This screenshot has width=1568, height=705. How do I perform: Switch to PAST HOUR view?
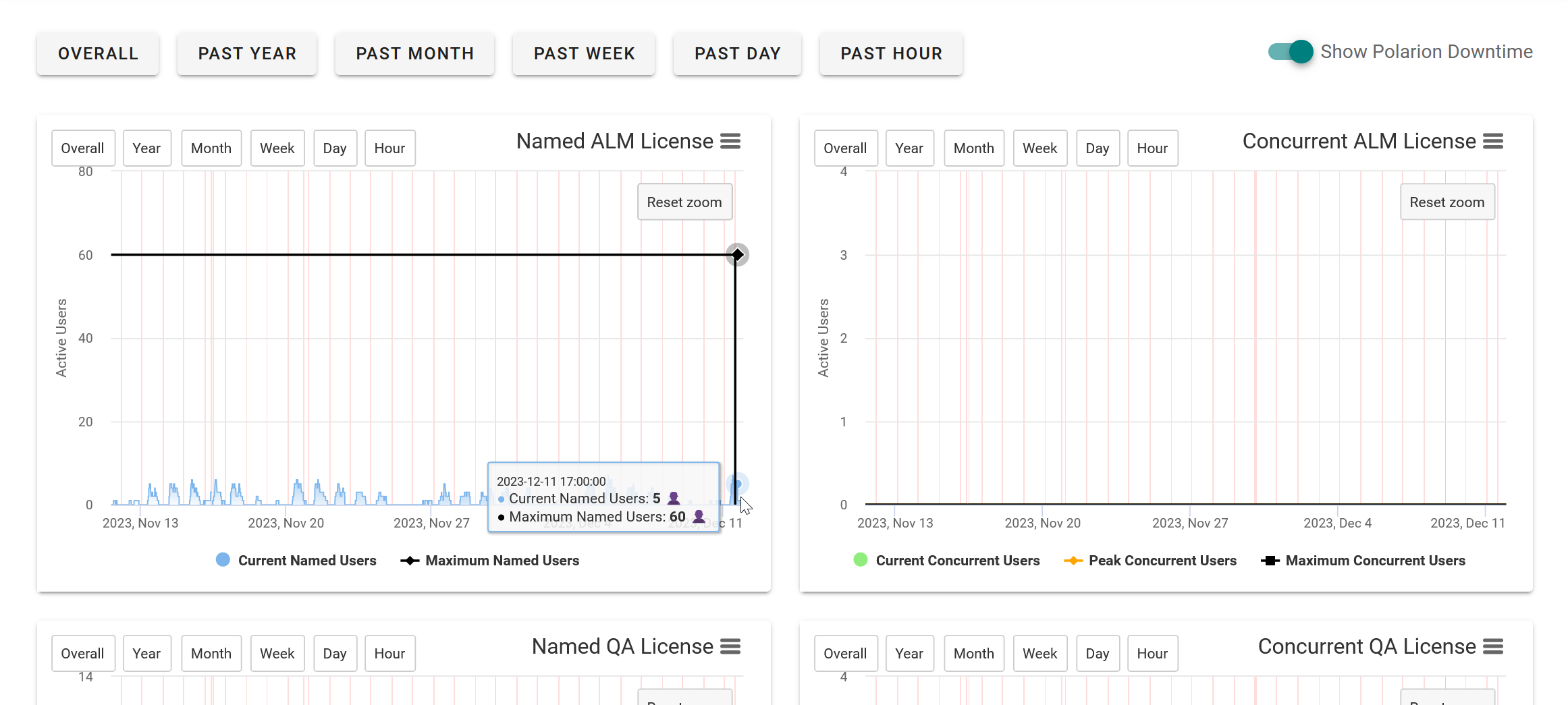[891, 53]
